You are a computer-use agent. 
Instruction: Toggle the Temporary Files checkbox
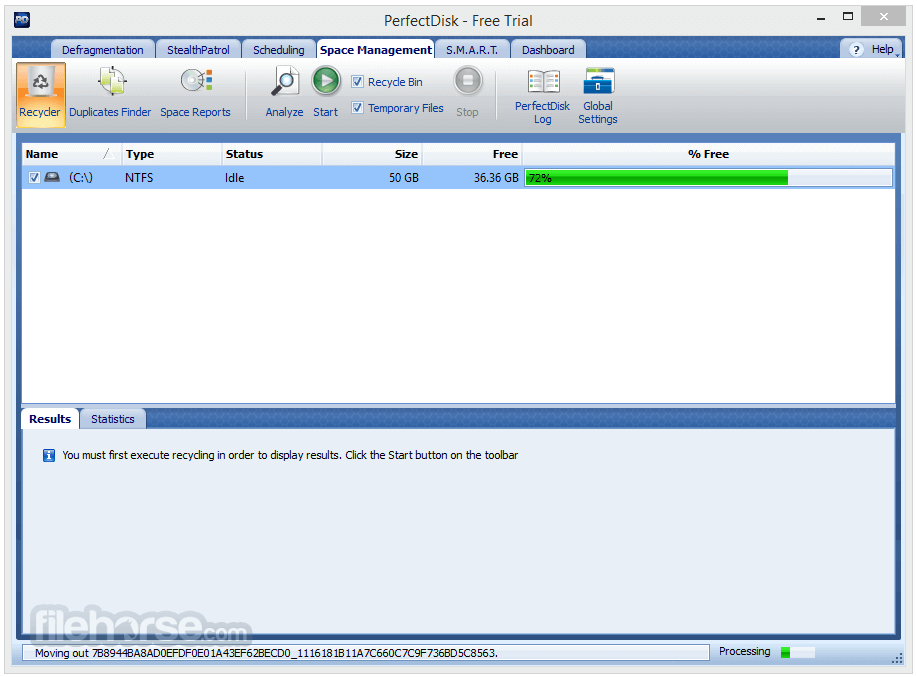click(x=357, y=108)
